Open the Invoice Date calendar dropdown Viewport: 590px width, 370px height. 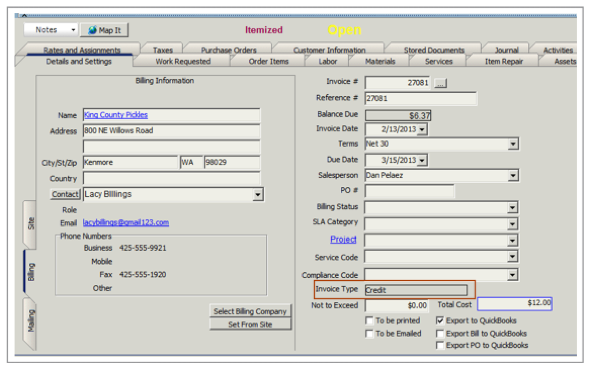point(422,129)
